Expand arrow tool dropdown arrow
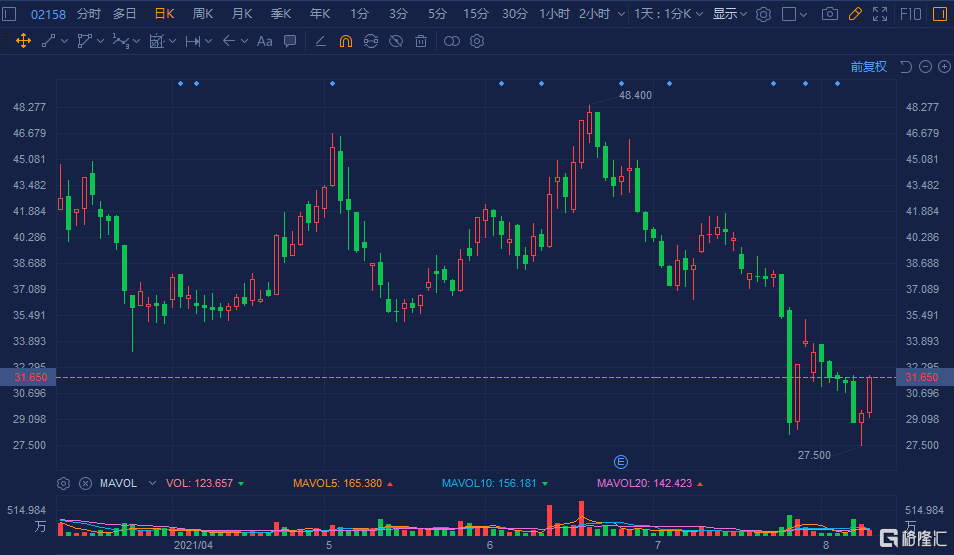954x555 pixels. pos(245,41)
